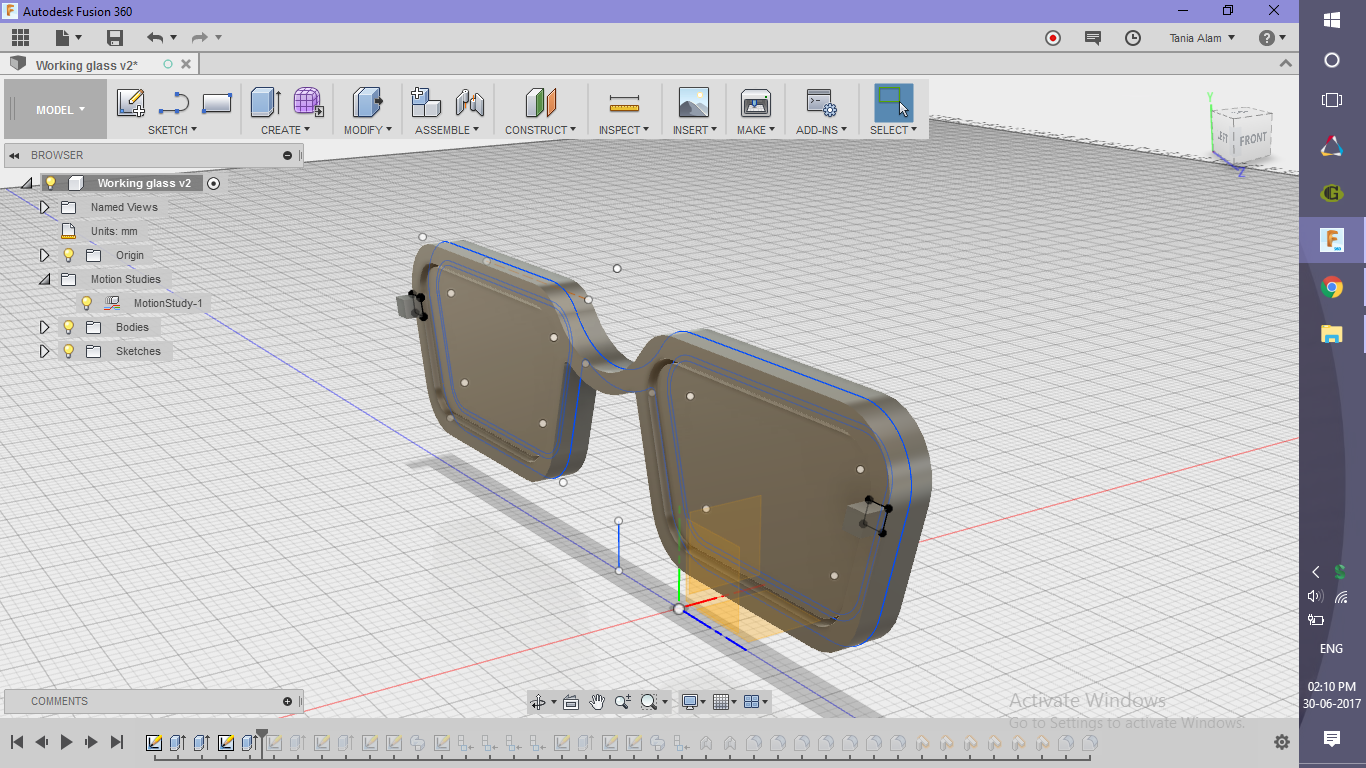The width and height of the screenshot is (1366, 768).
Task: Expand the Sketches folder
Action: (44, 351)
